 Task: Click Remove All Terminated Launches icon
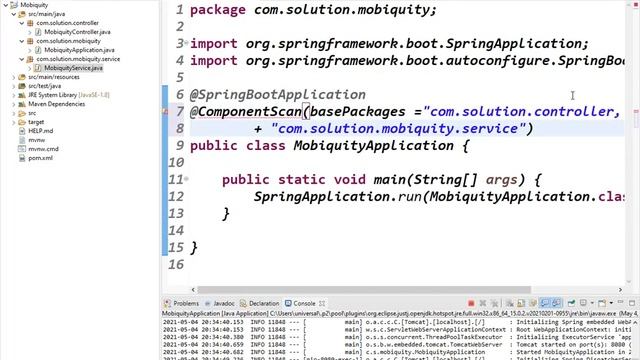click(495, 303)
